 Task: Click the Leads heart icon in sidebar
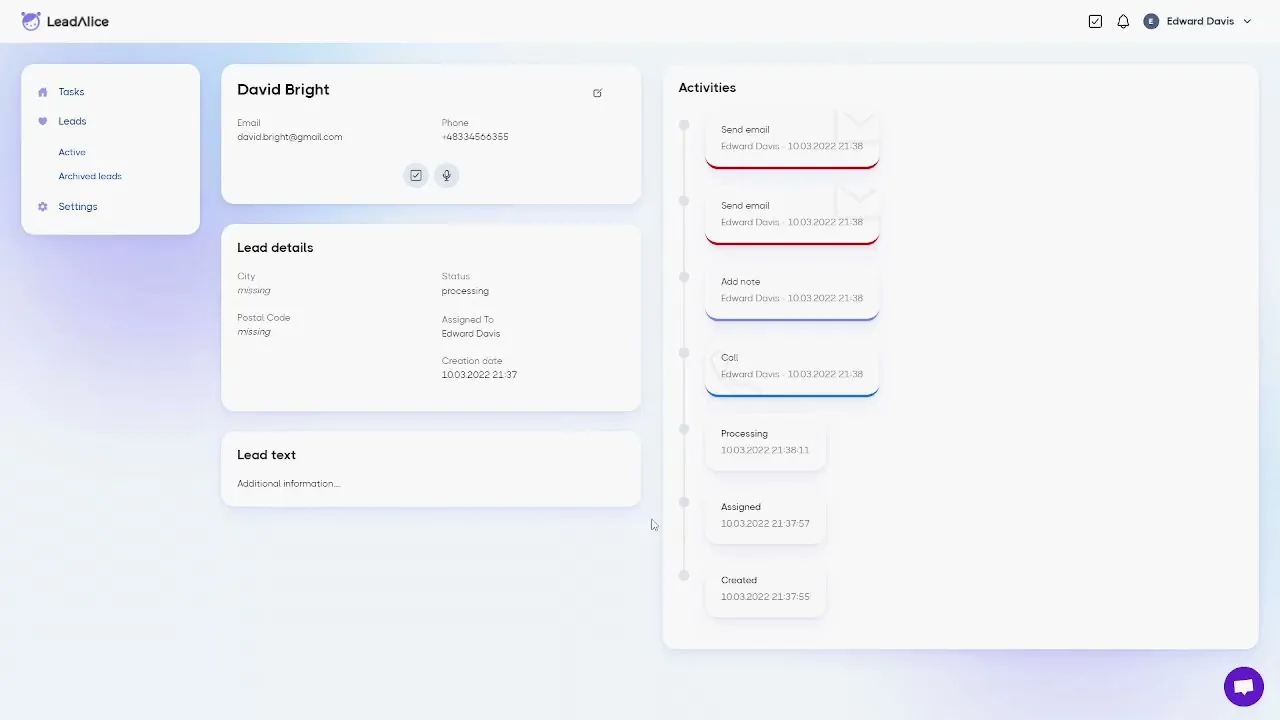point(42,121)
